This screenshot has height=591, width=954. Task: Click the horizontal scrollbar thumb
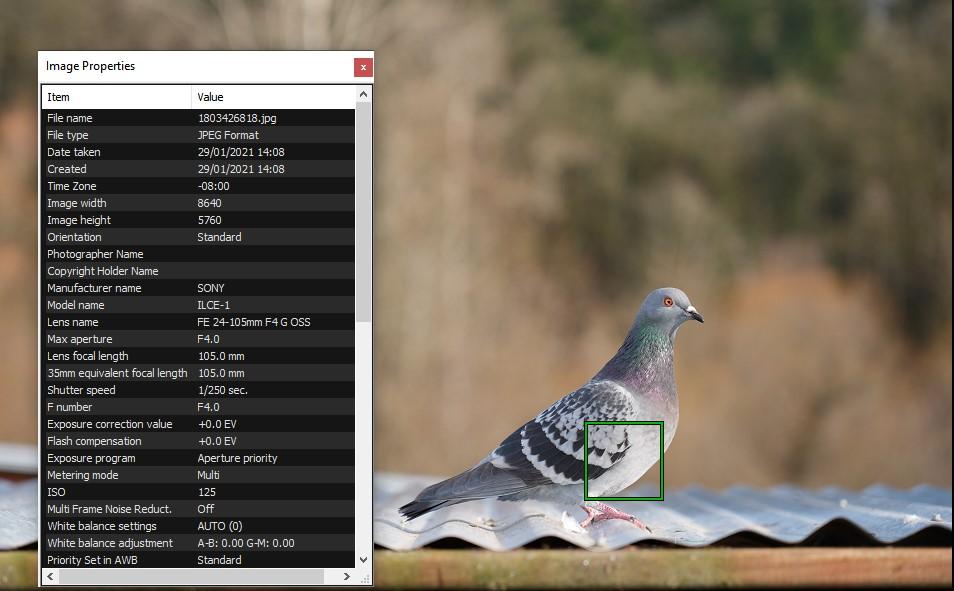point(191,576)
